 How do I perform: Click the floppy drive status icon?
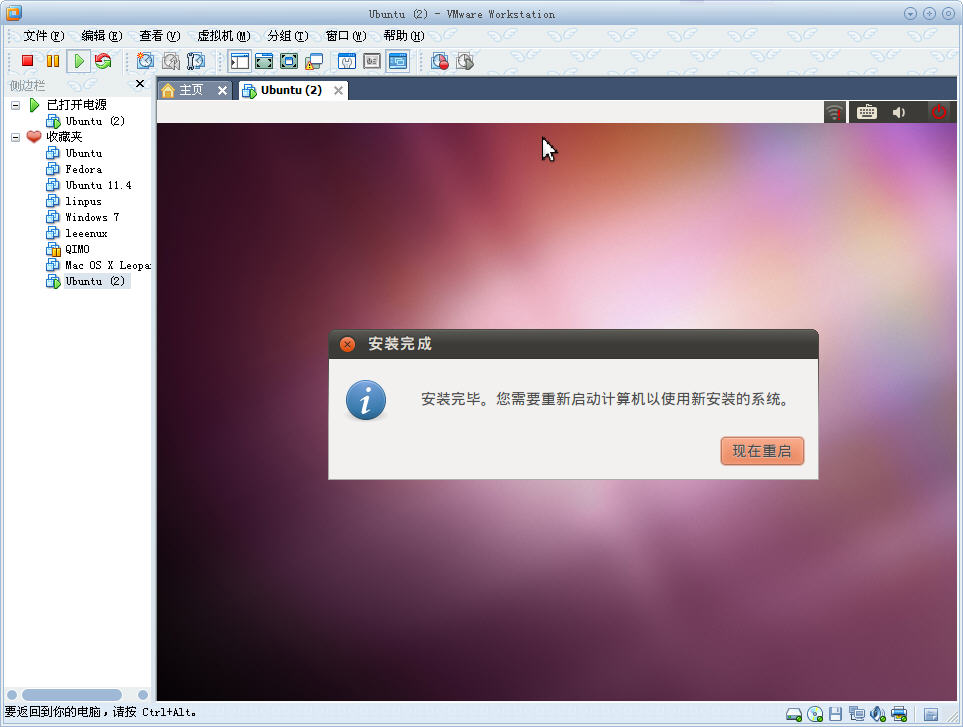click(835, 714)
